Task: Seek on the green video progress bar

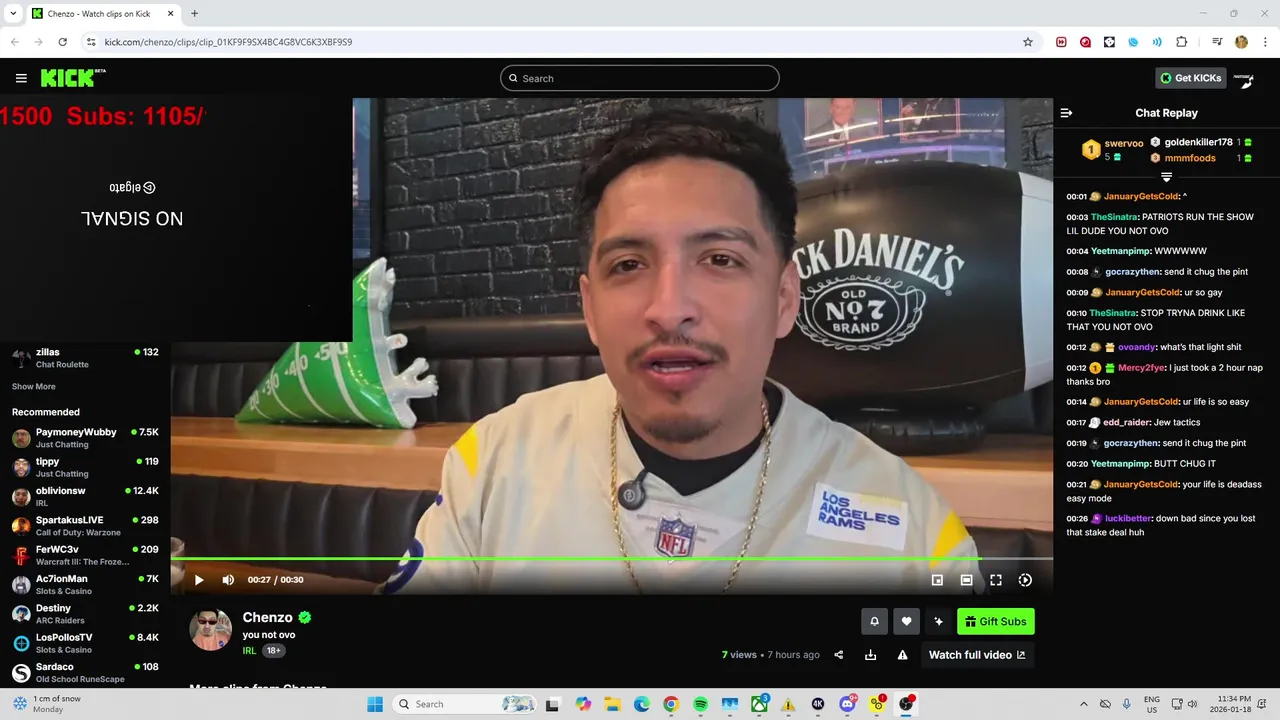Action: 611,559
